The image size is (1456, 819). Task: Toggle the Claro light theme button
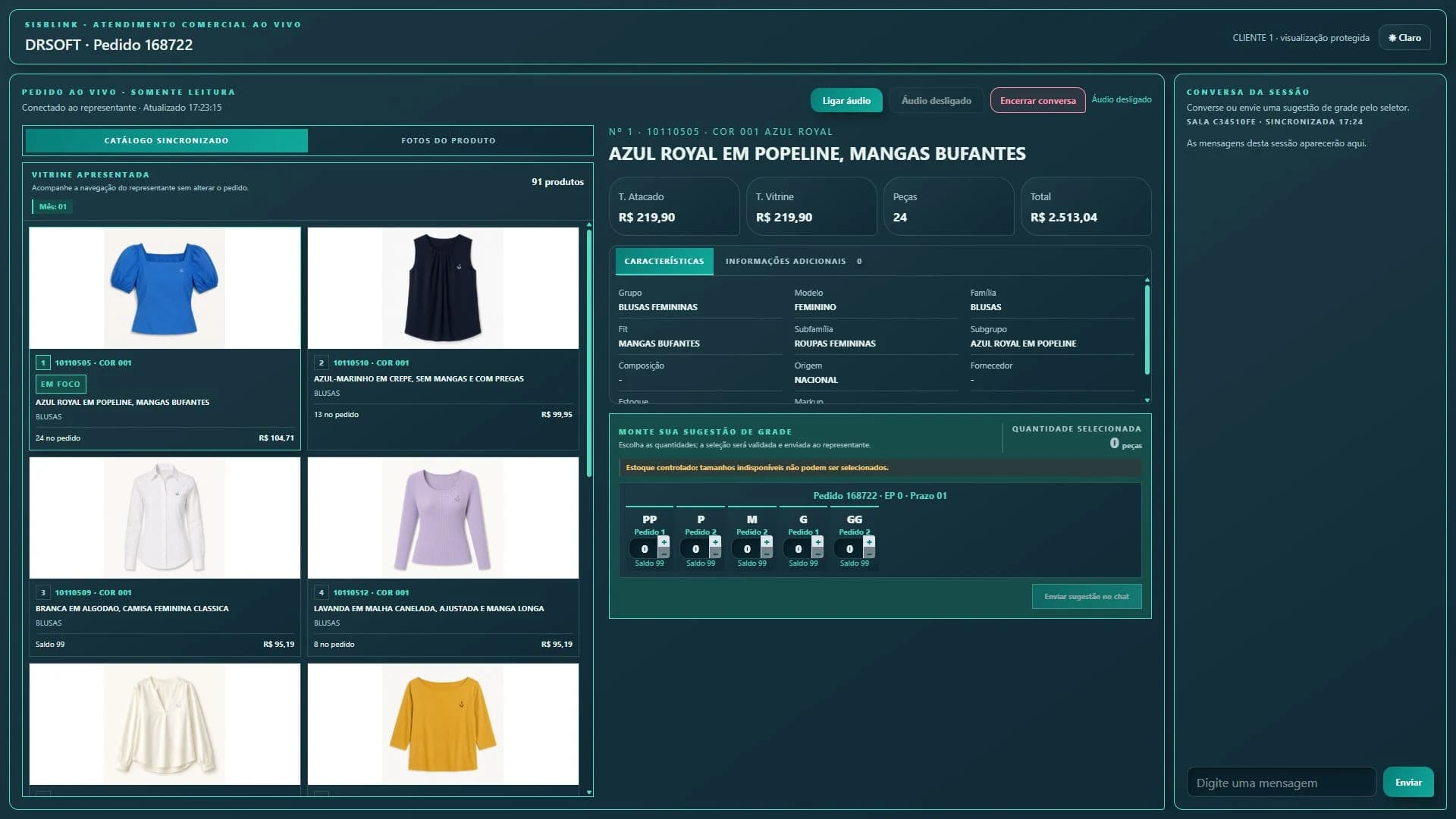(1404, 38)
